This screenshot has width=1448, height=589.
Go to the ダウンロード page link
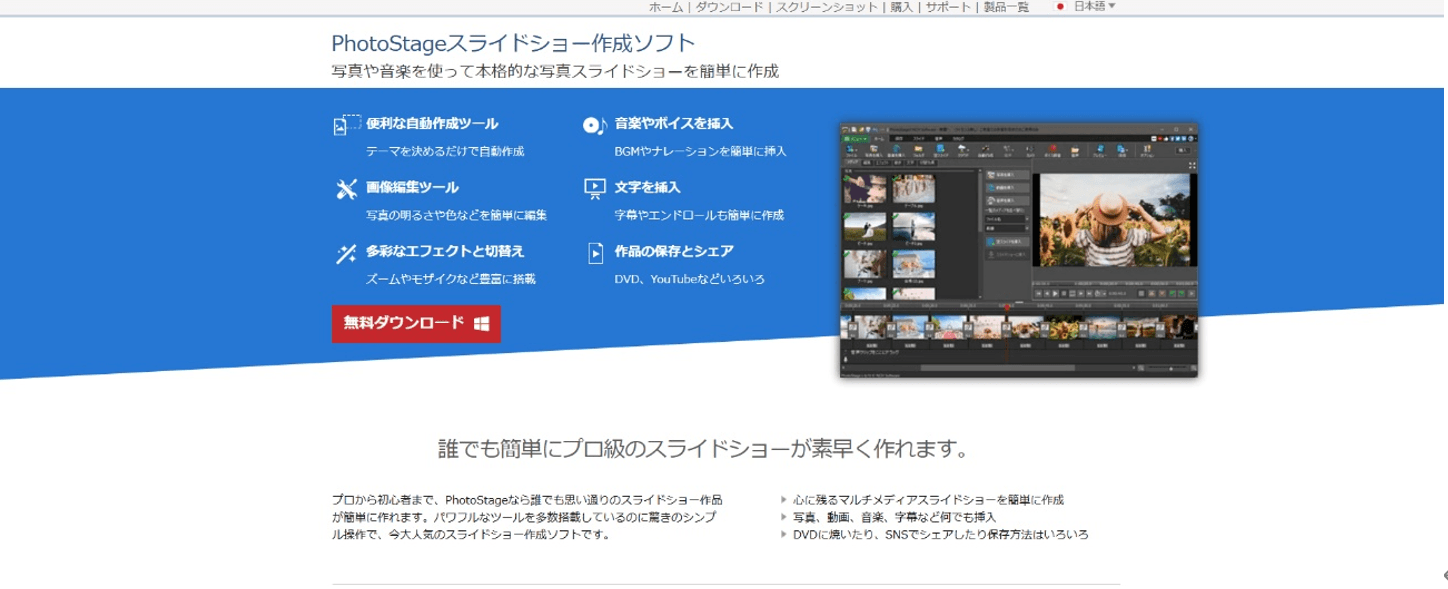pos(729,7)
